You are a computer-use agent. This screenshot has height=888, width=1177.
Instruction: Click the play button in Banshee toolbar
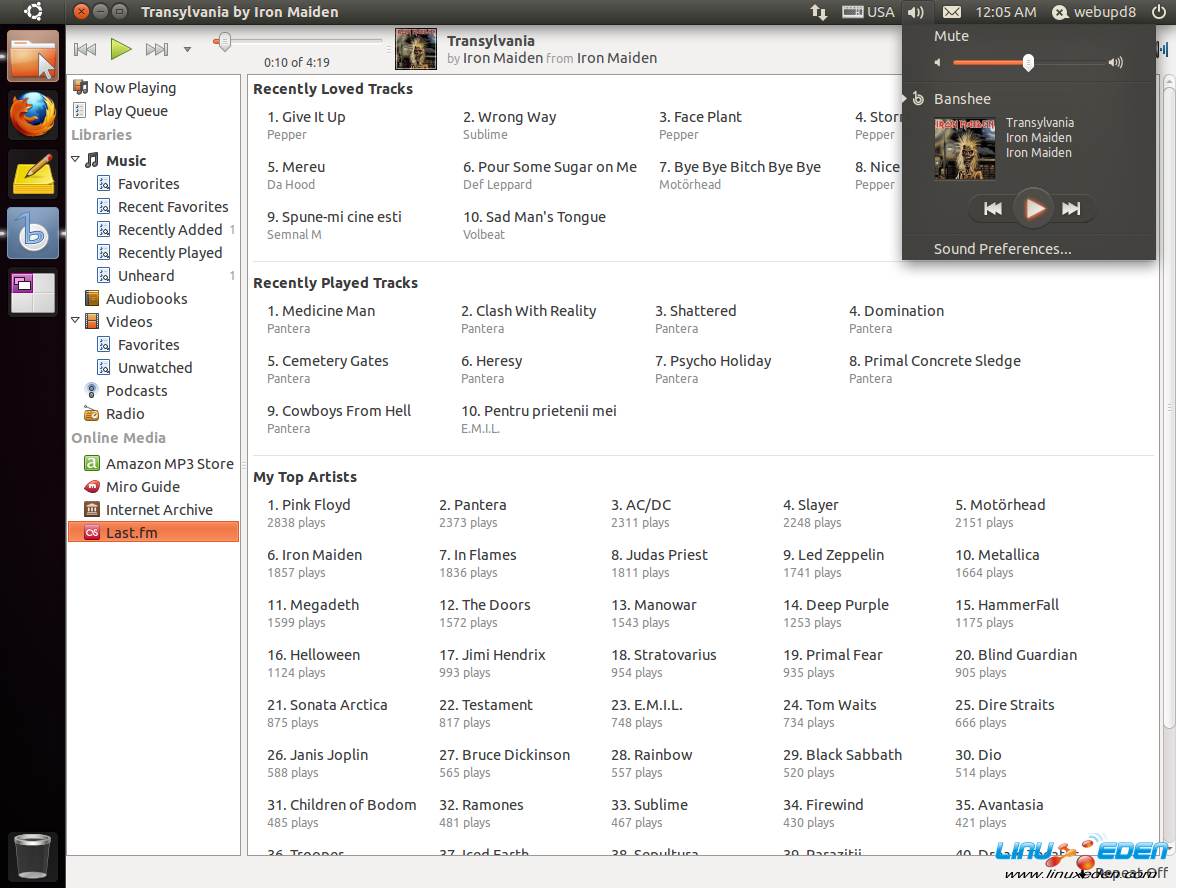121,49
